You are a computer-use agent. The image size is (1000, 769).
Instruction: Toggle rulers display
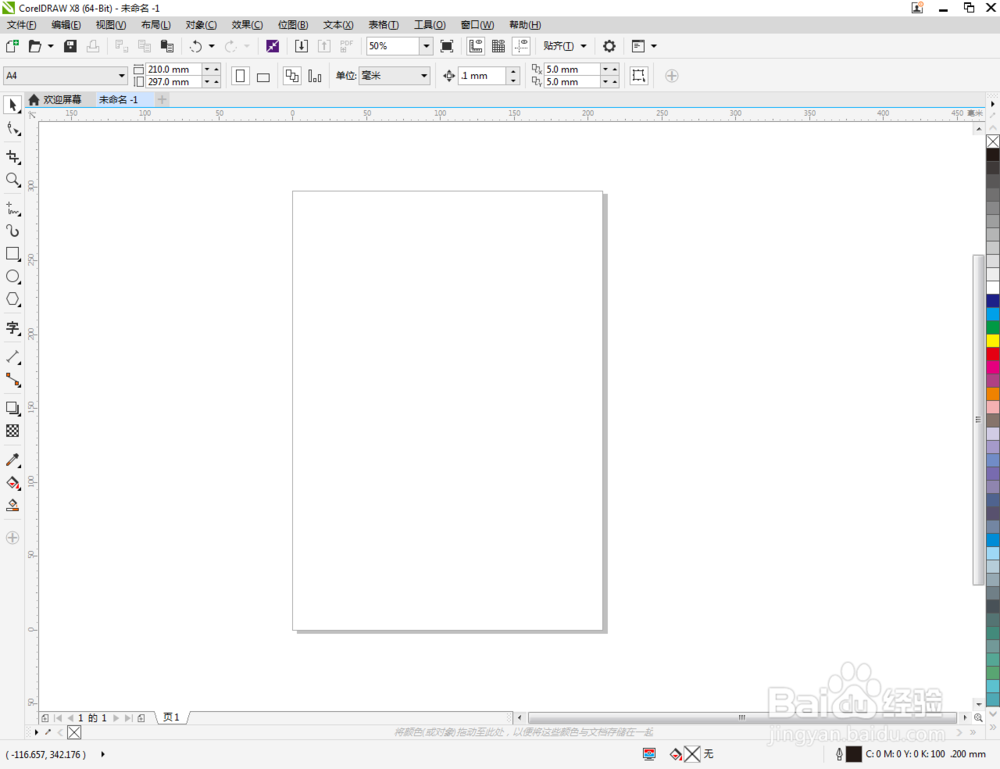coord(475,46)
